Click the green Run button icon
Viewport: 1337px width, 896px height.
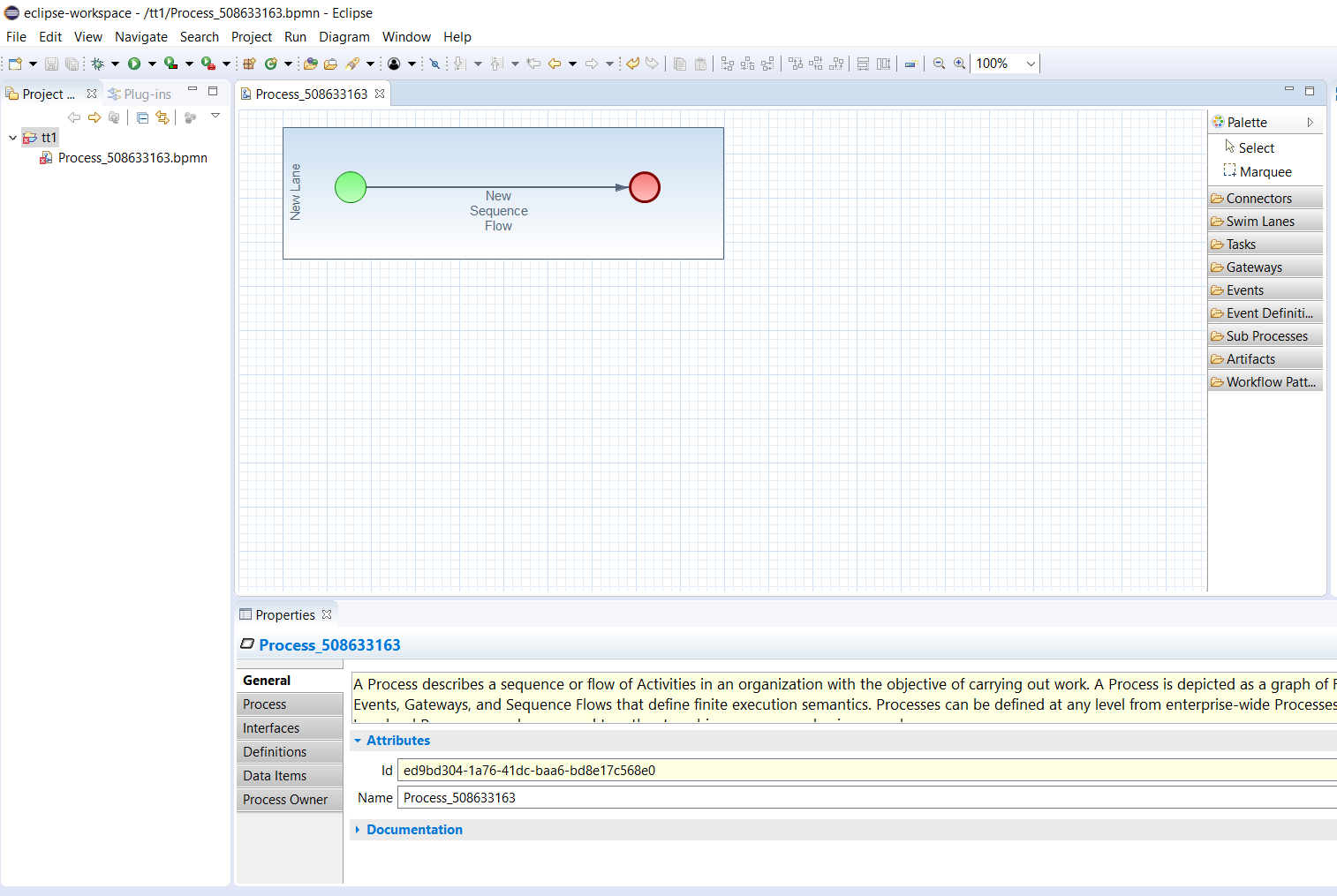coord(134,64)
